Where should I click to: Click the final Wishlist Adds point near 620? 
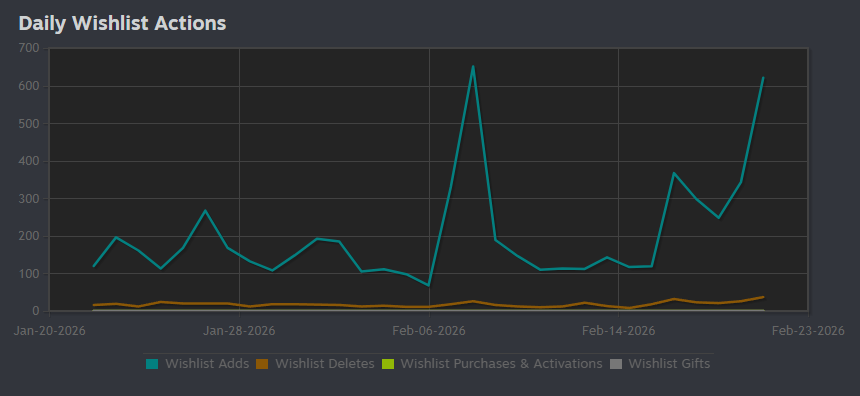[x=763, y=77]
